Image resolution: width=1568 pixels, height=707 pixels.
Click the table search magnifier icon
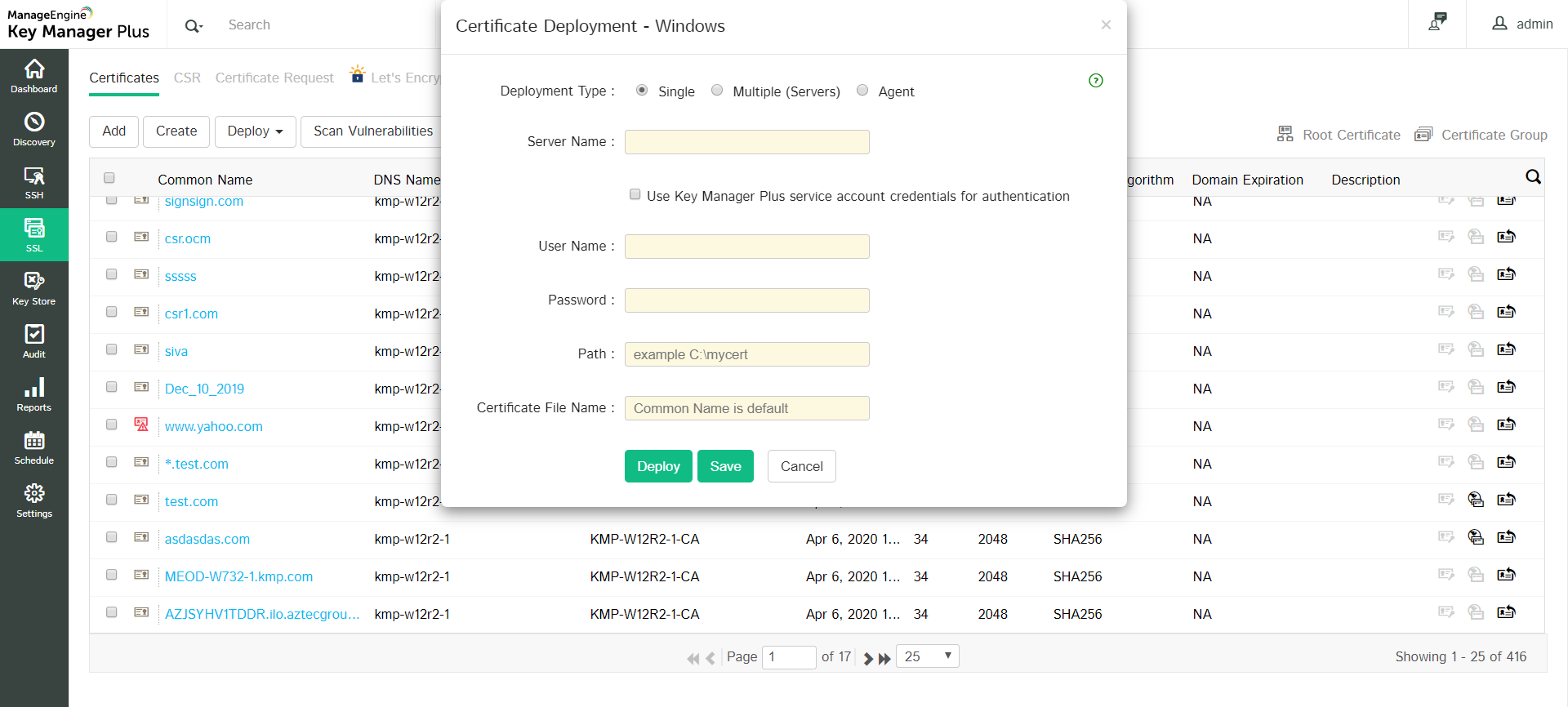(x=1533, y=177)
